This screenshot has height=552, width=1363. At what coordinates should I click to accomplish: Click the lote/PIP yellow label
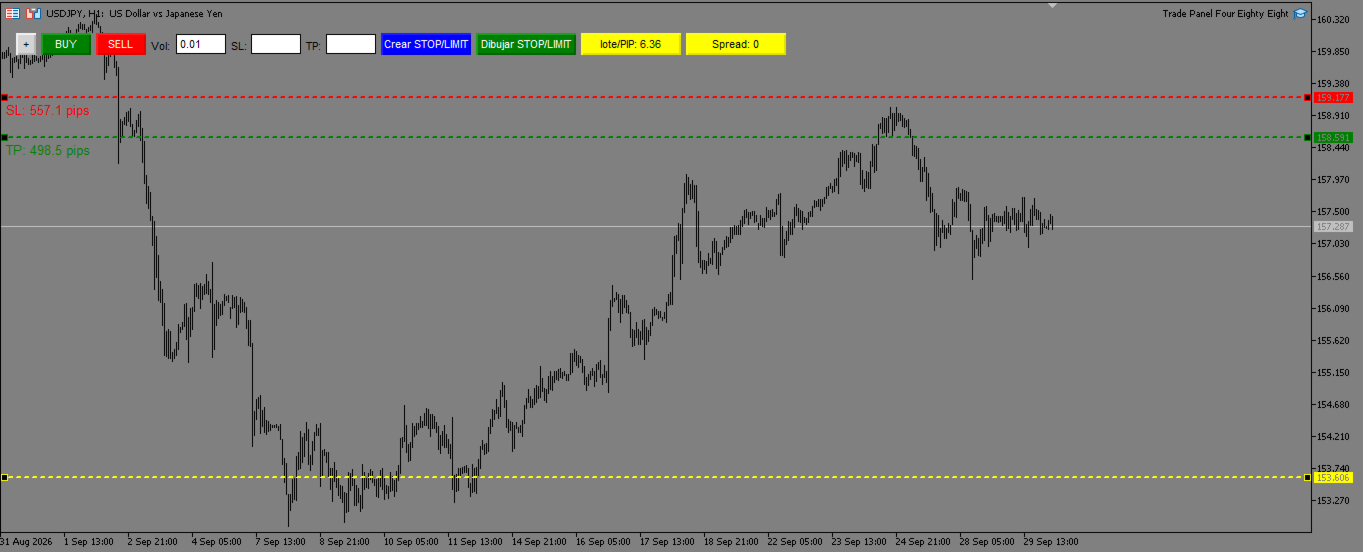(x=631, y=44)
